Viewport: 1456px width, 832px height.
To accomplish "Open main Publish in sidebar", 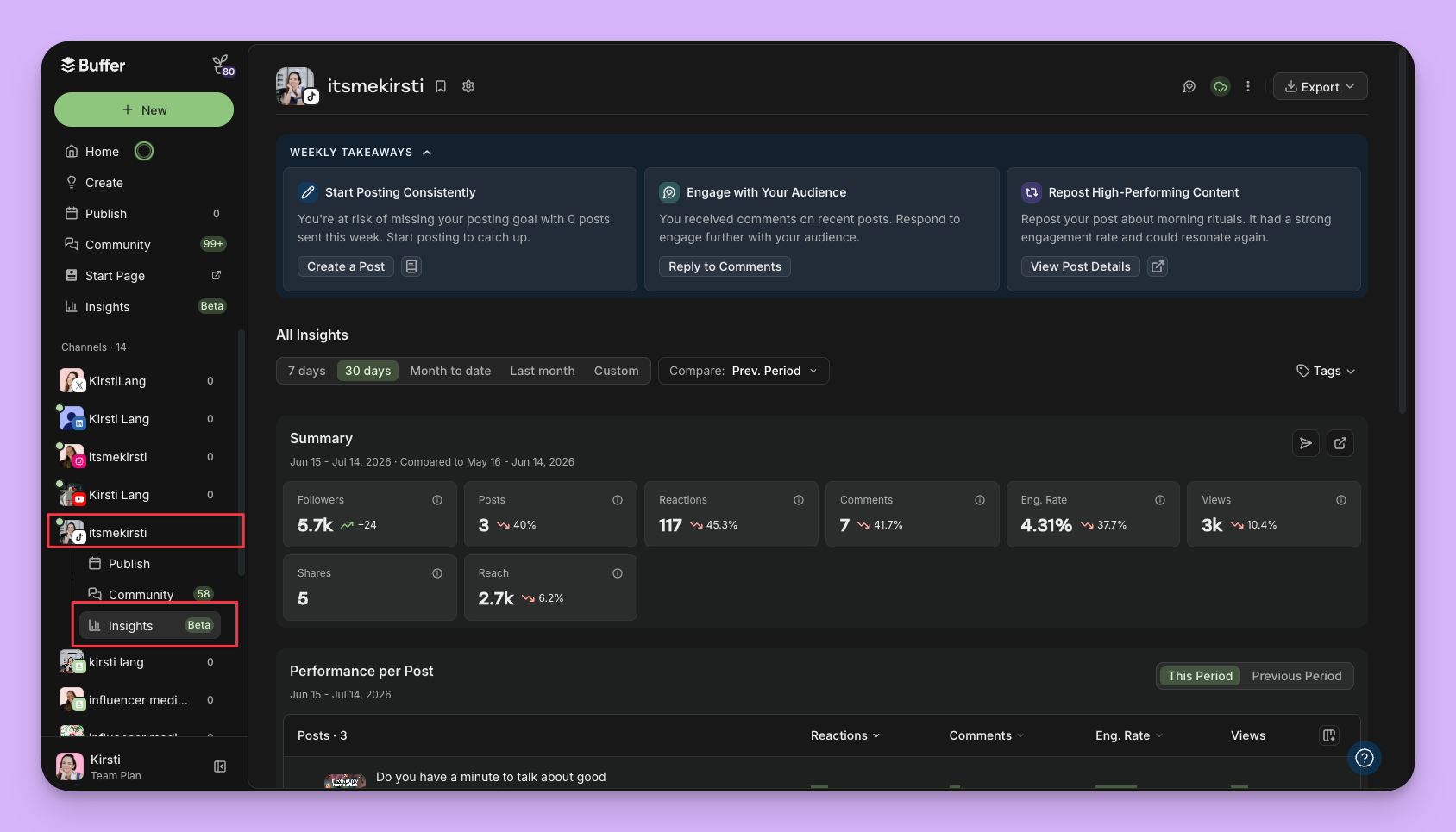I will [x=144, y=214].
